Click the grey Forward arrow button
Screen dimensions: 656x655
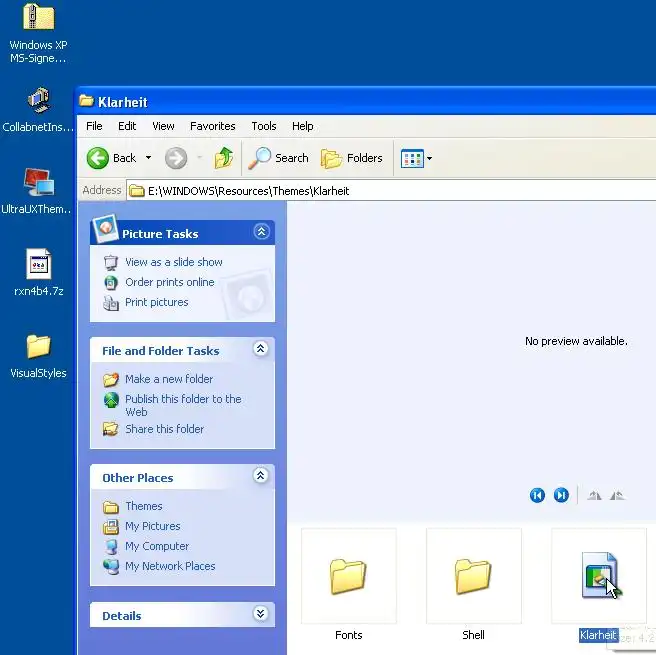(176, 158)
